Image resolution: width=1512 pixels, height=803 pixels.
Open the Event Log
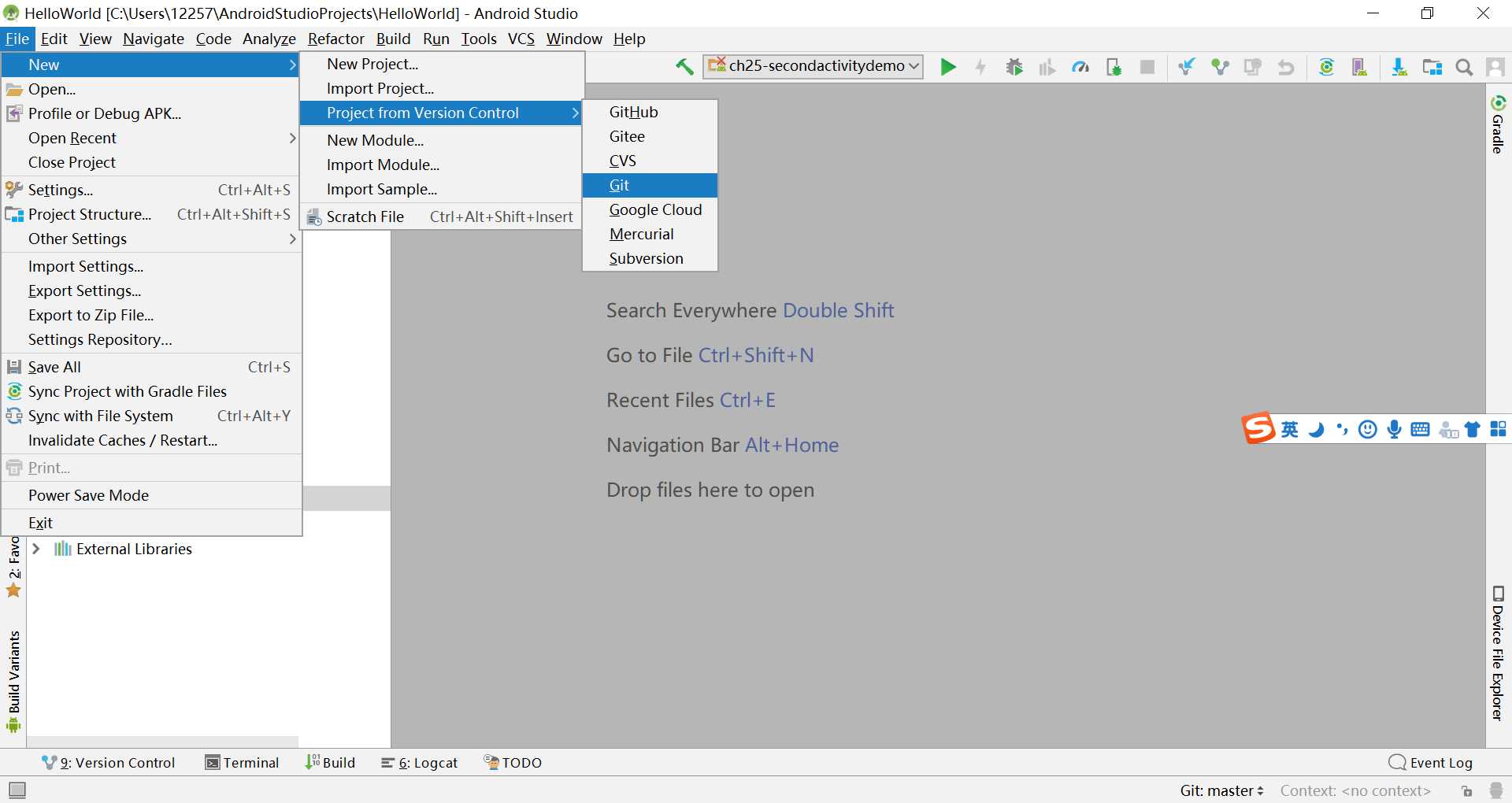tap(1431, 762)
